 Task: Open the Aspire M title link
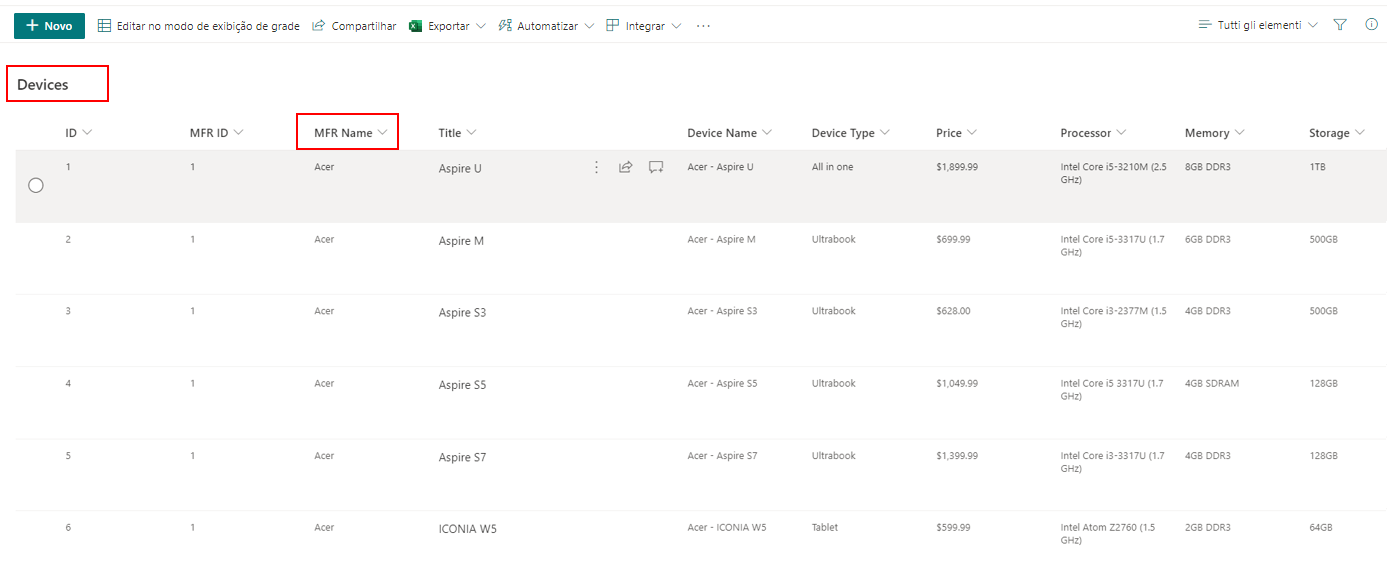coord(461,241)
